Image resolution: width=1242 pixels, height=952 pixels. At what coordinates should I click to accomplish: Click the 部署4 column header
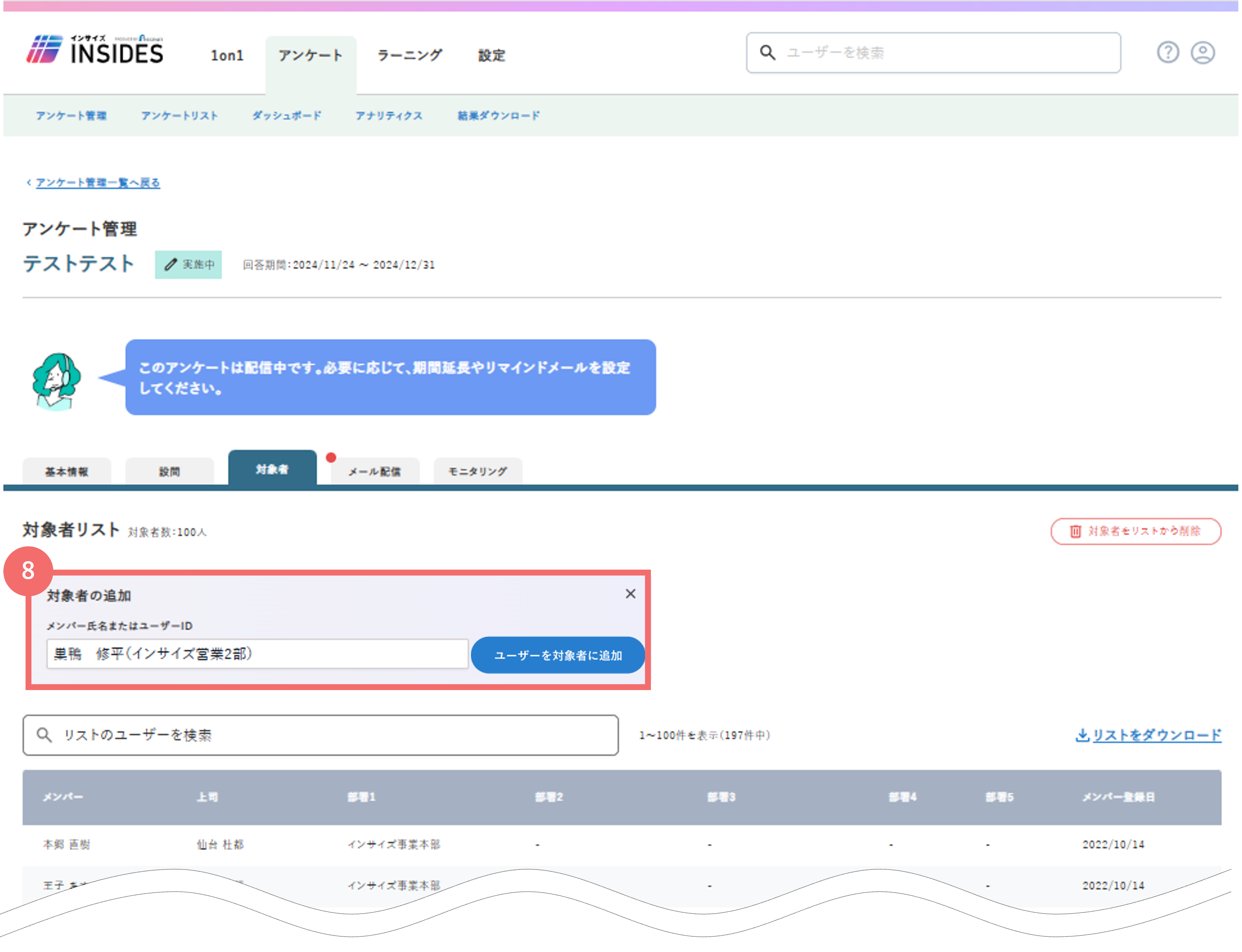coord(903,797)
